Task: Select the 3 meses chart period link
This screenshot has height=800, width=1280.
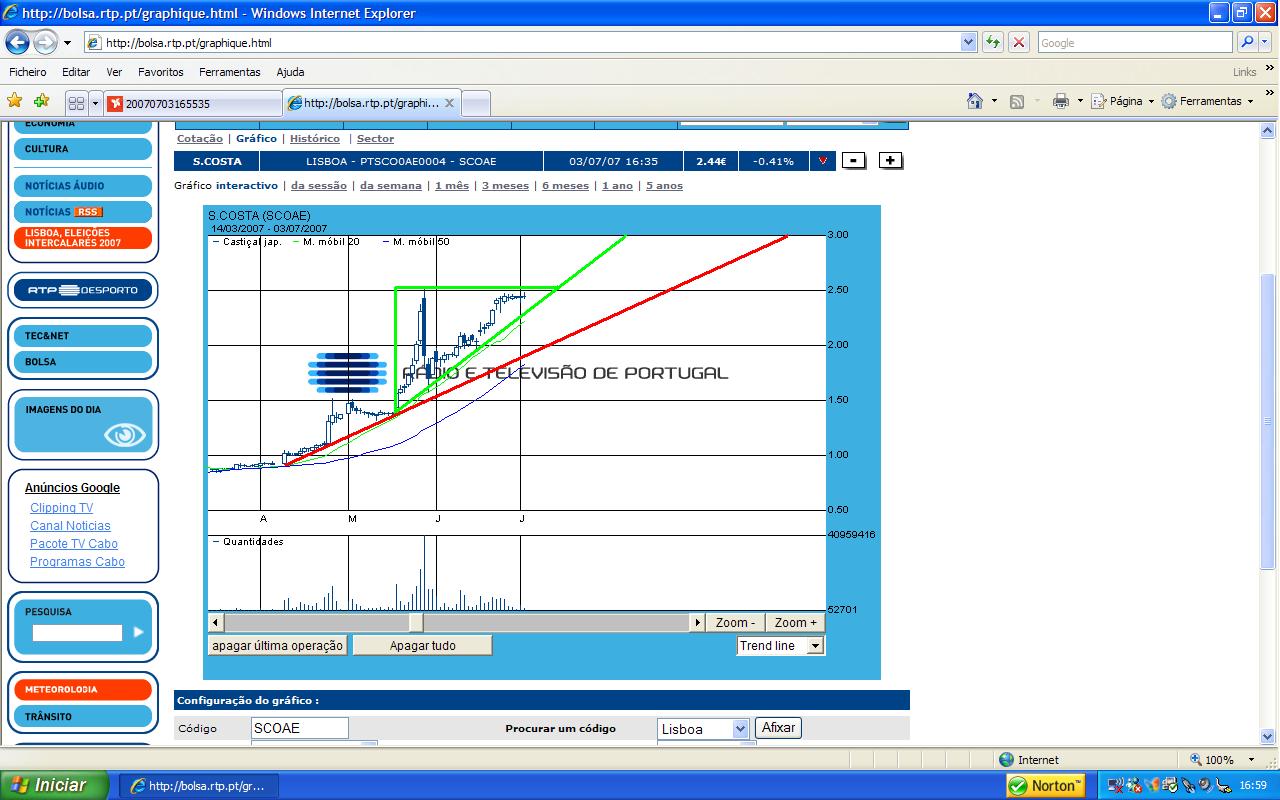Action: [505, 186]
